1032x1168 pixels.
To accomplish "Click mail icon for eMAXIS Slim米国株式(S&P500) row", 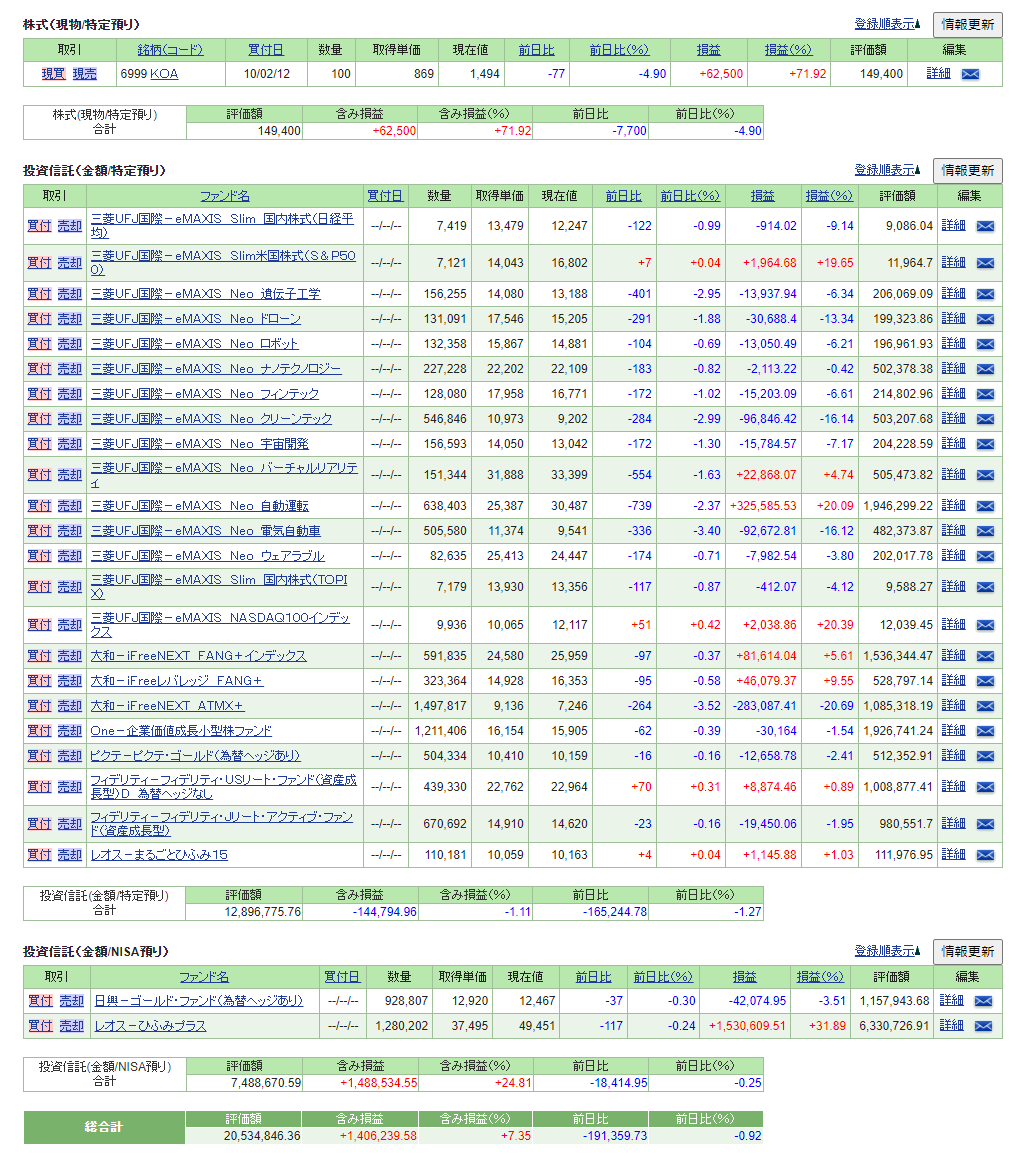I will [x=985, y=263].
